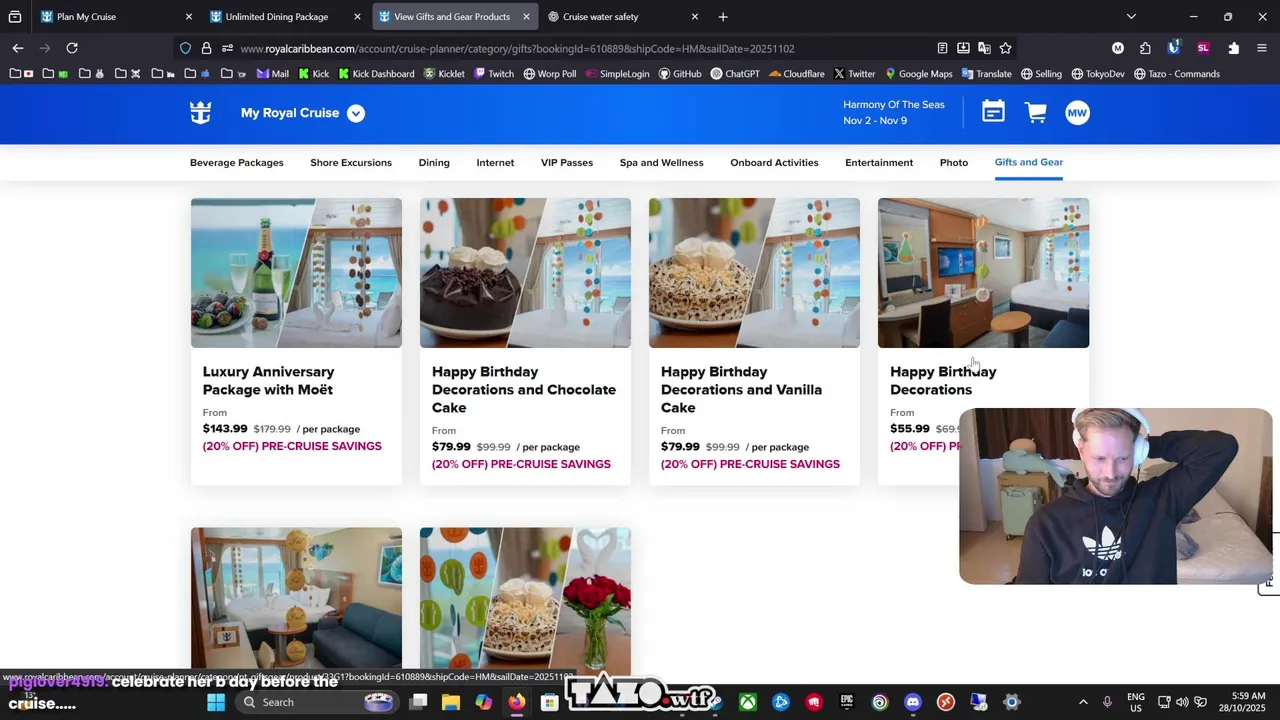The width and height of the screenshot is (1280, 720).
Task: Open the reader view icon in address bar
Action: coord(942,48)
